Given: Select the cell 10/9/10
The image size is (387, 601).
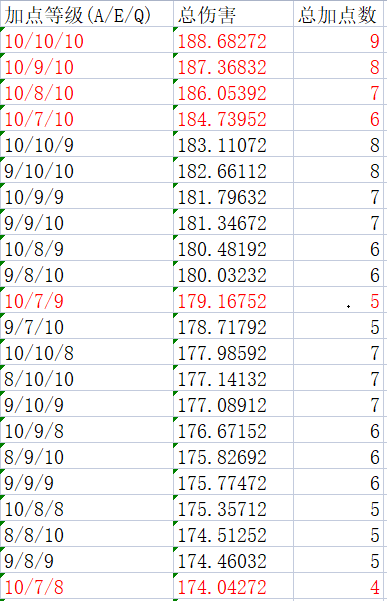Looking at the screenshot, I should [x=87, y=67].
